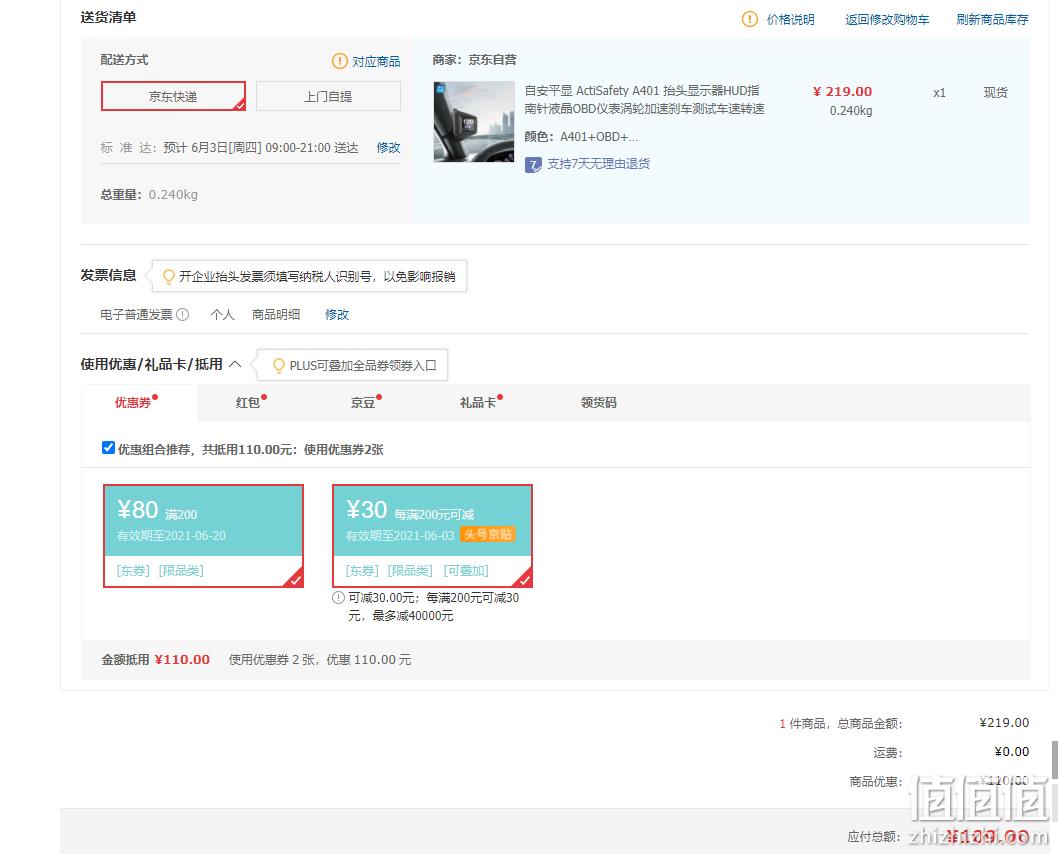
Task: Select 上门自提 pickup option
Action: (328, 96)
